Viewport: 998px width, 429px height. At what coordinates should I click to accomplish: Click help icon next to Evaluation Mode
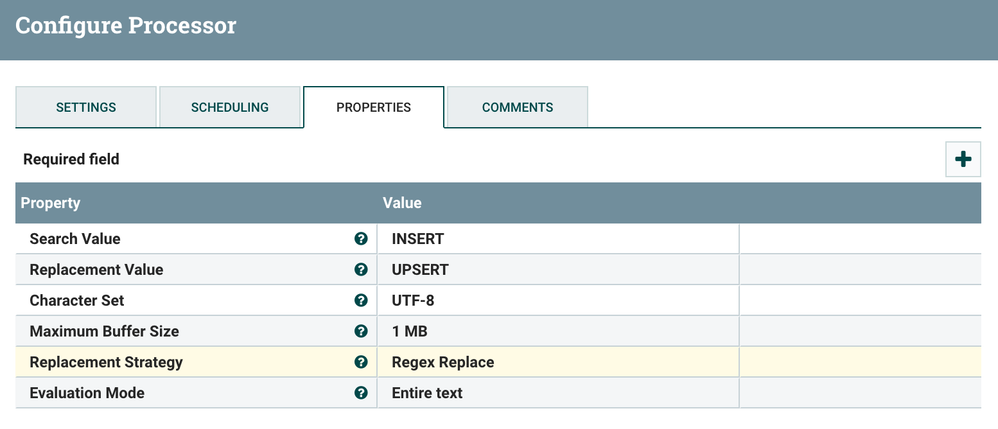[x=361, y=393]
